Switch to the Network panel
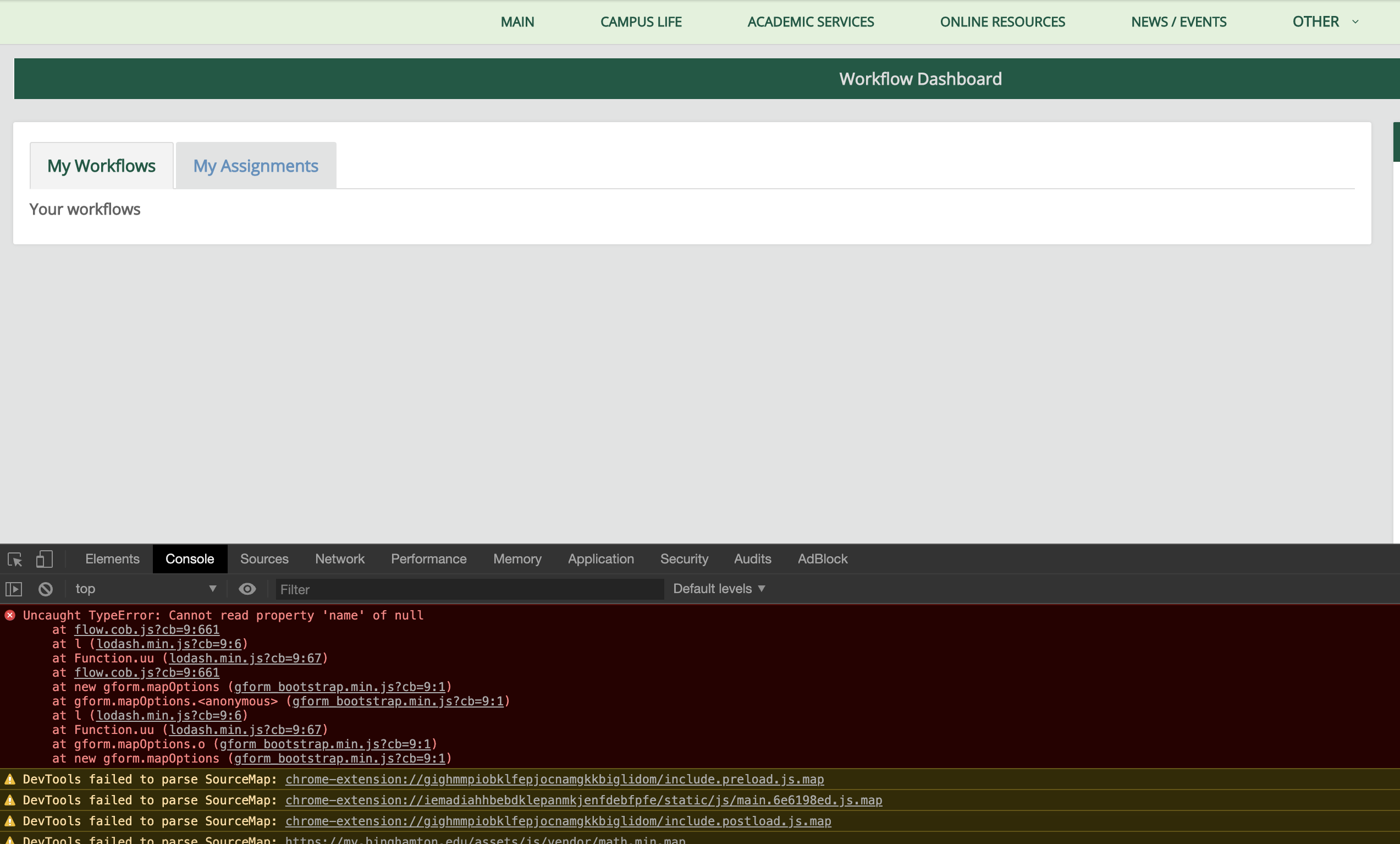Image resolution: width=1400 pixels, height=844 pixels. coord(339,558)
